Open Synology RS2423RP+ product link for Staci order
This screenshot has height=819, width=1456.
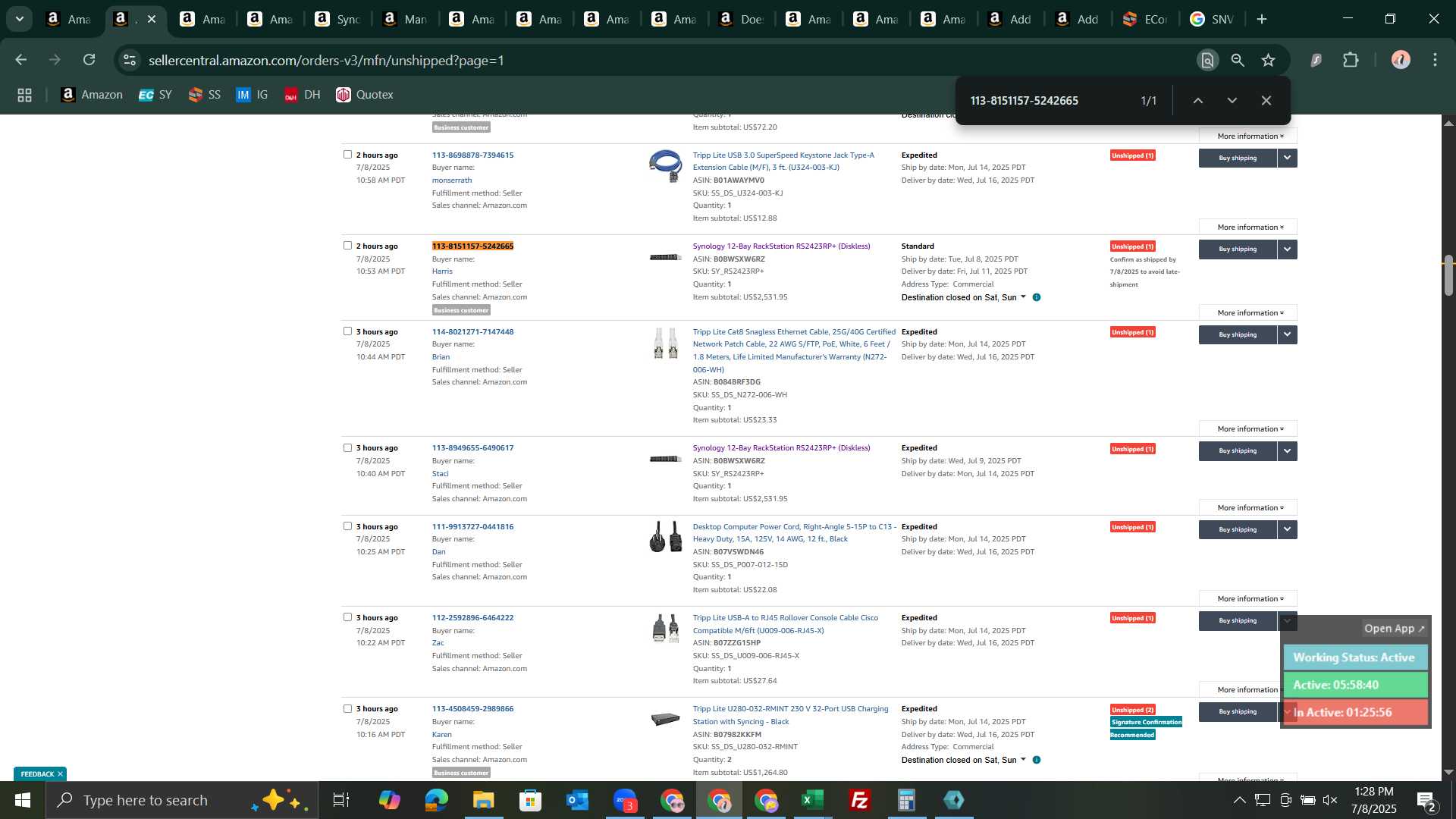click(781, 448)
